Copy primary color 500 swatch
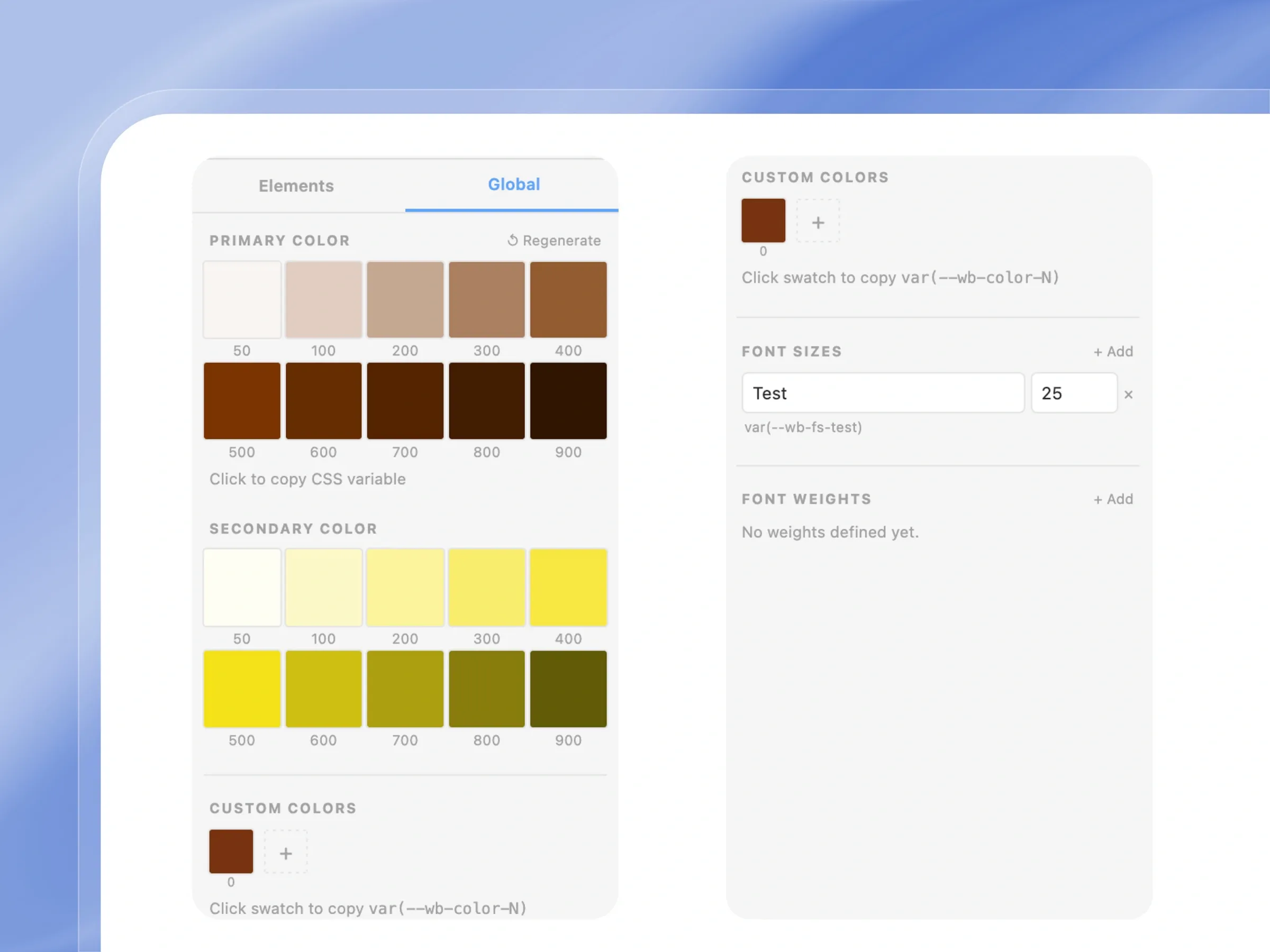 coord(242,400)
